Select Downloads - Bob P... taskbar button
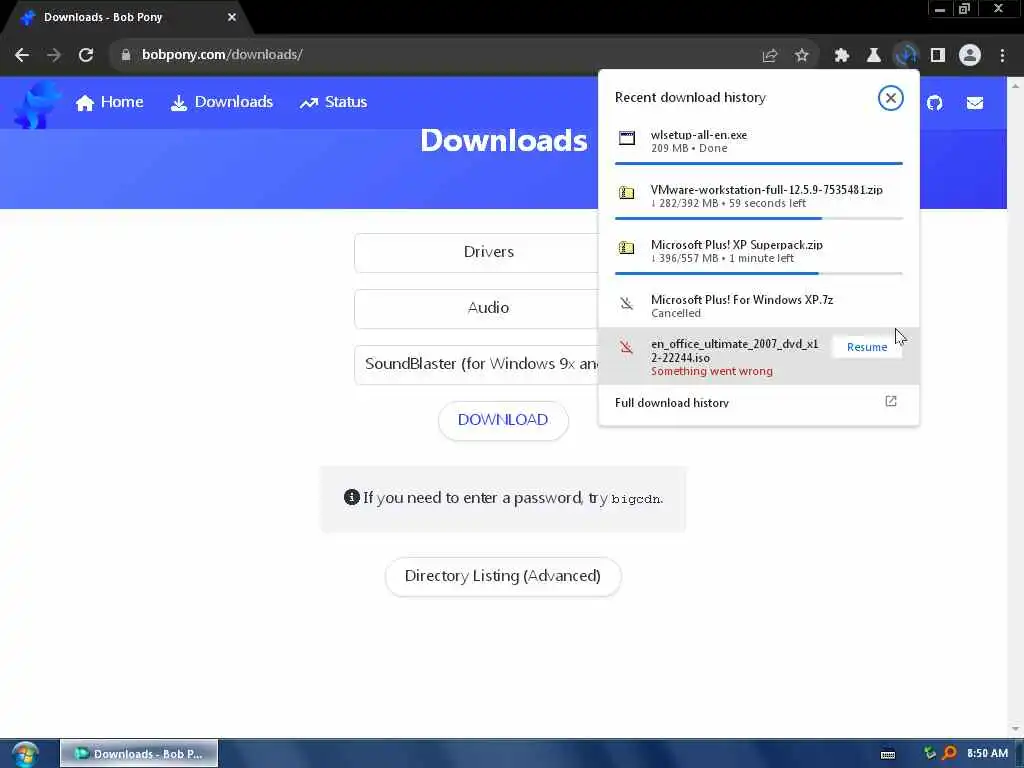The width and height of the screenshot is (1024, 768). [139, 754]
